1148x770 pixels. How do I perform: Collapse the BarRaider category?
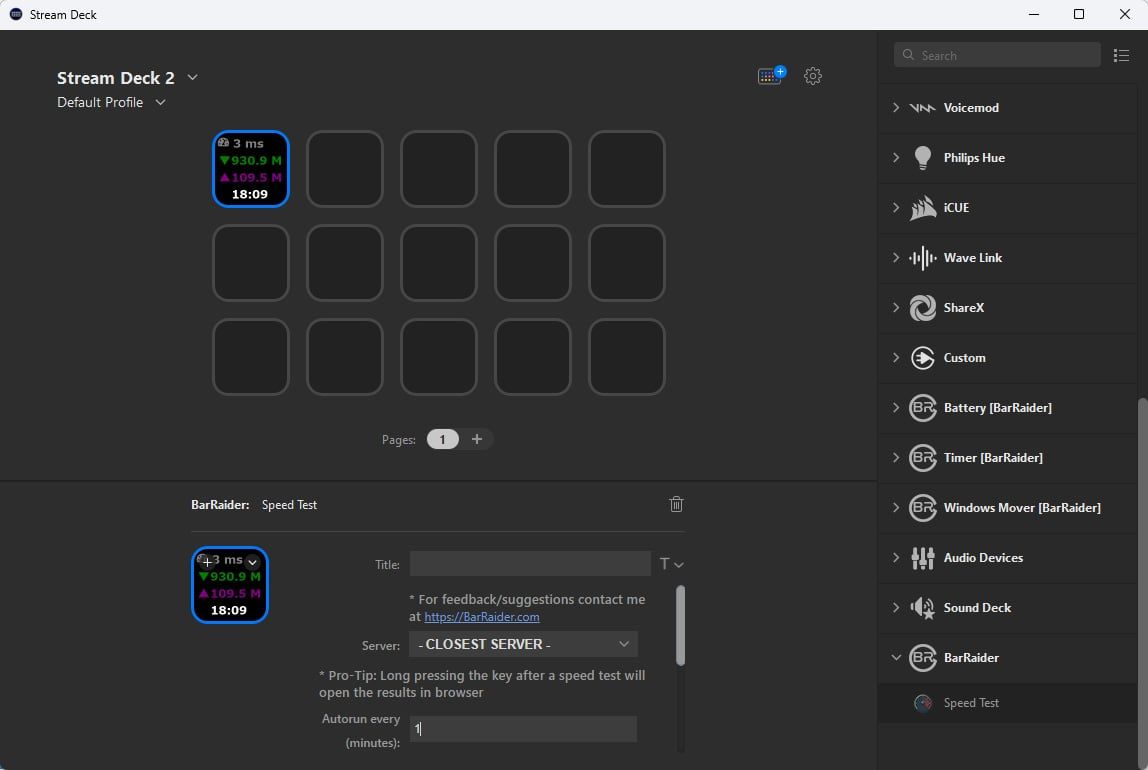pos(896,658)
